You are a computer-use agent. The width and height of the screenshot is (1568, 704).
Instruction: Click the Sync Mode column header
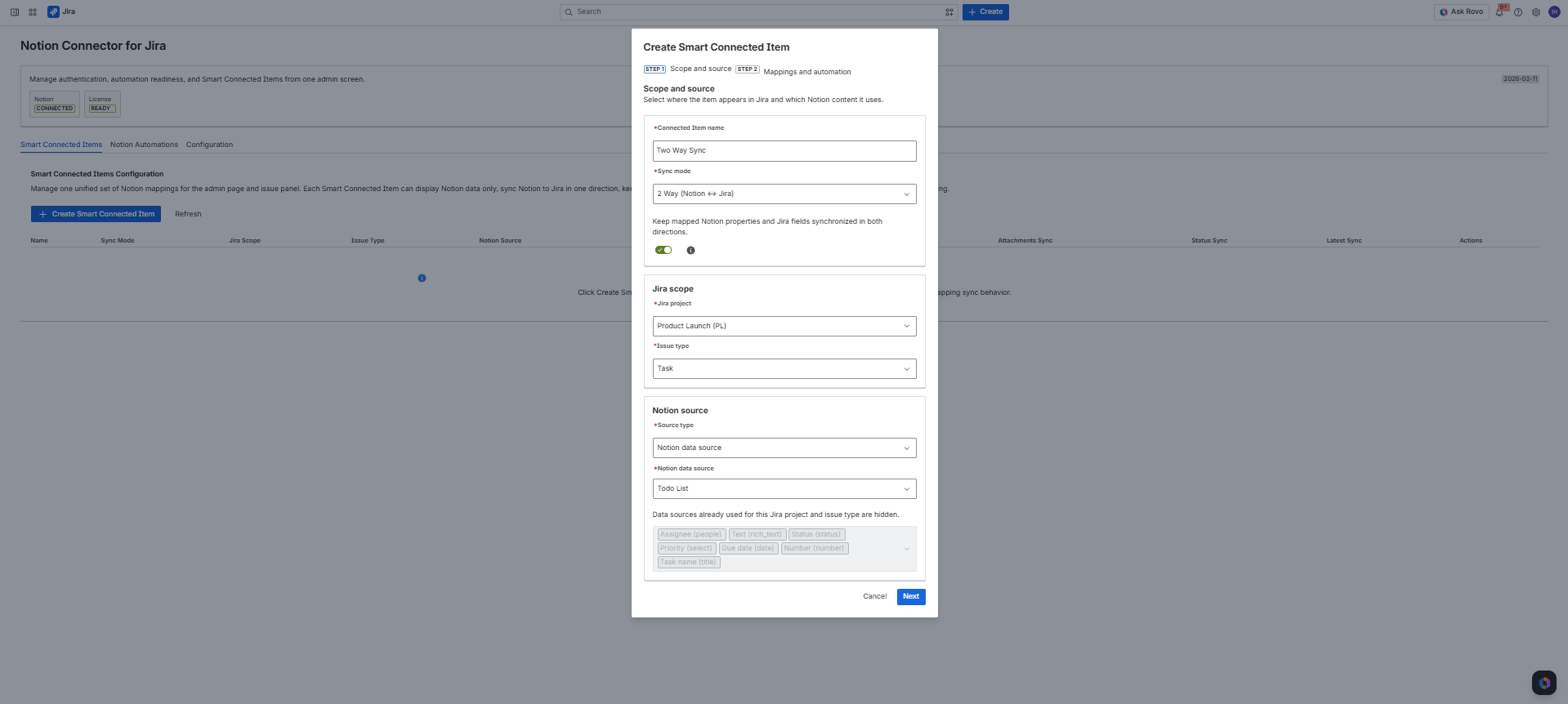click(x=118, y=241)
